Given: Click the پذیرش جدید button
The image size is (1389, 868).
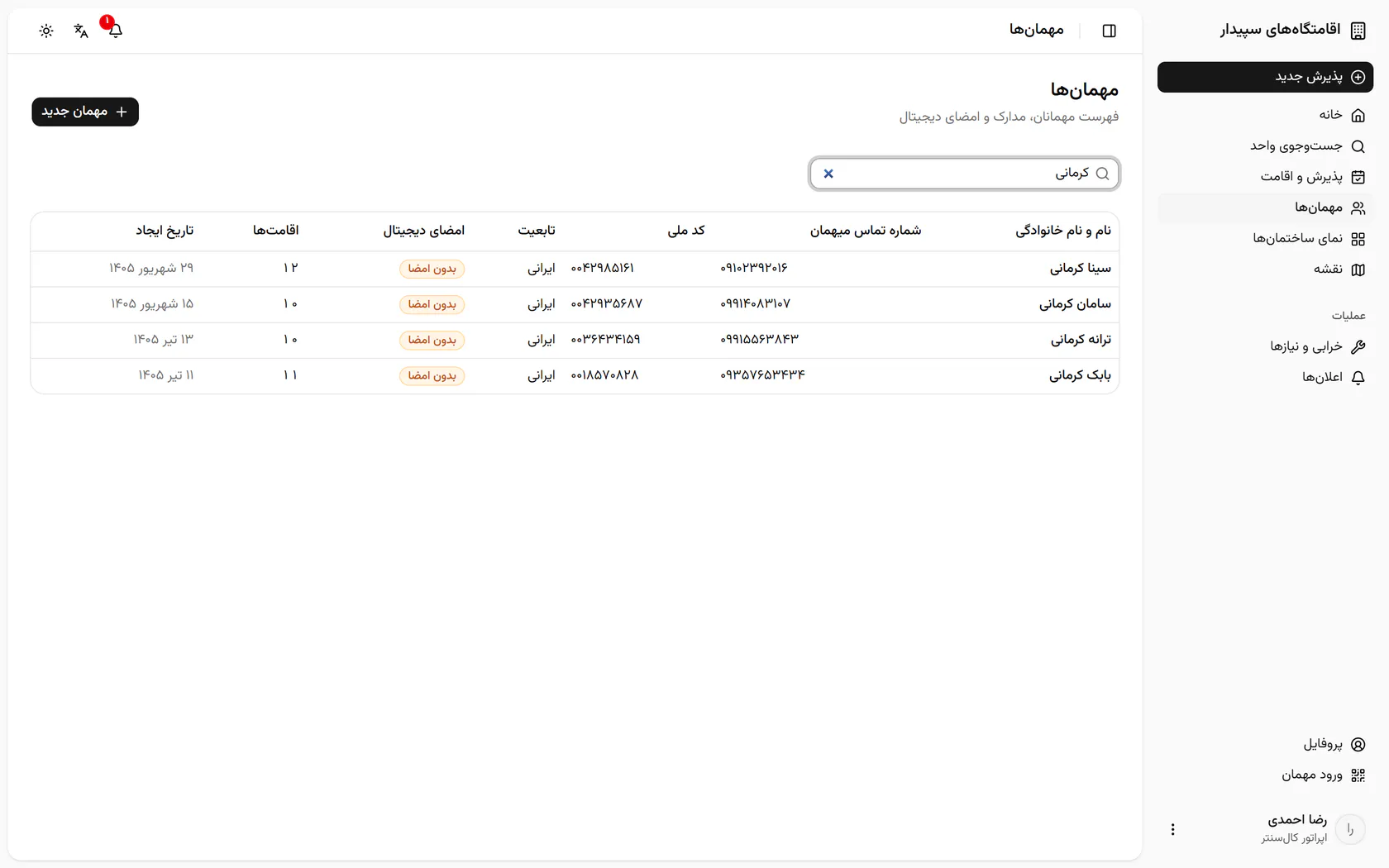Looking at the screenshot, I should pyautogui.click(x=1265, y=77).
